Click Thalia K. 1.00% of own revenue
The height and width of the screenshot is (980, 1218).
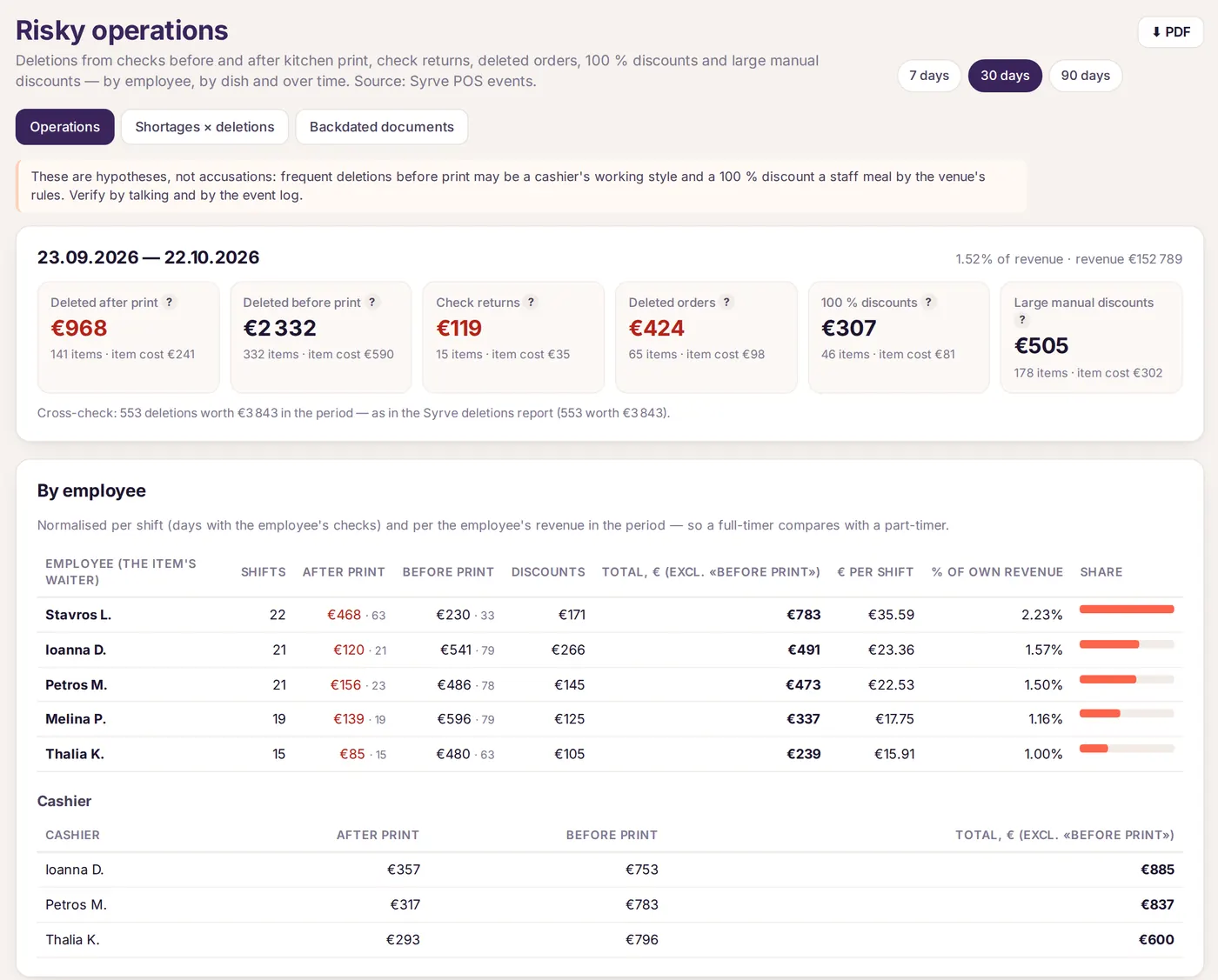pos(1043,754)
